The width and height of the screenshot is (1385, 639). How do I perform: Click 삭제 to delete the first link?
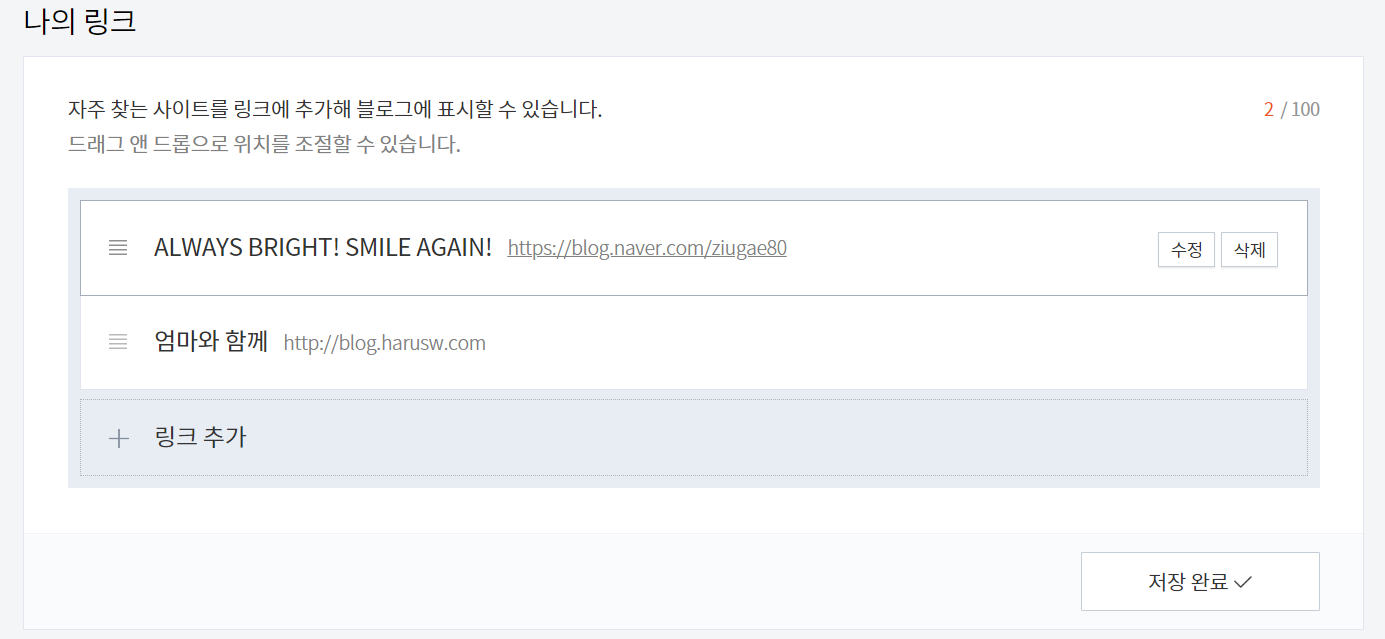pyautogui.click(x=1249, y=249)
